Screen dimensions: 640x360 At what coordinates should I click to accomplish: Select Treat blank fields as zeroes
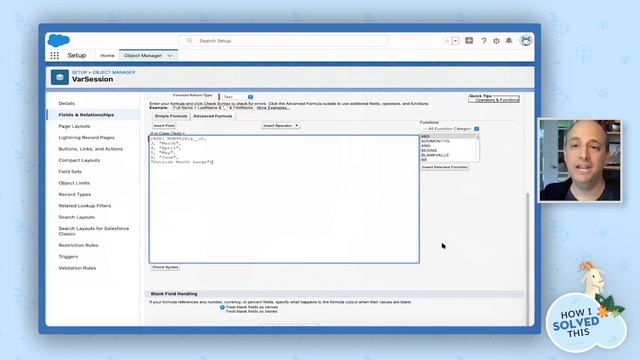coord(222,307)
